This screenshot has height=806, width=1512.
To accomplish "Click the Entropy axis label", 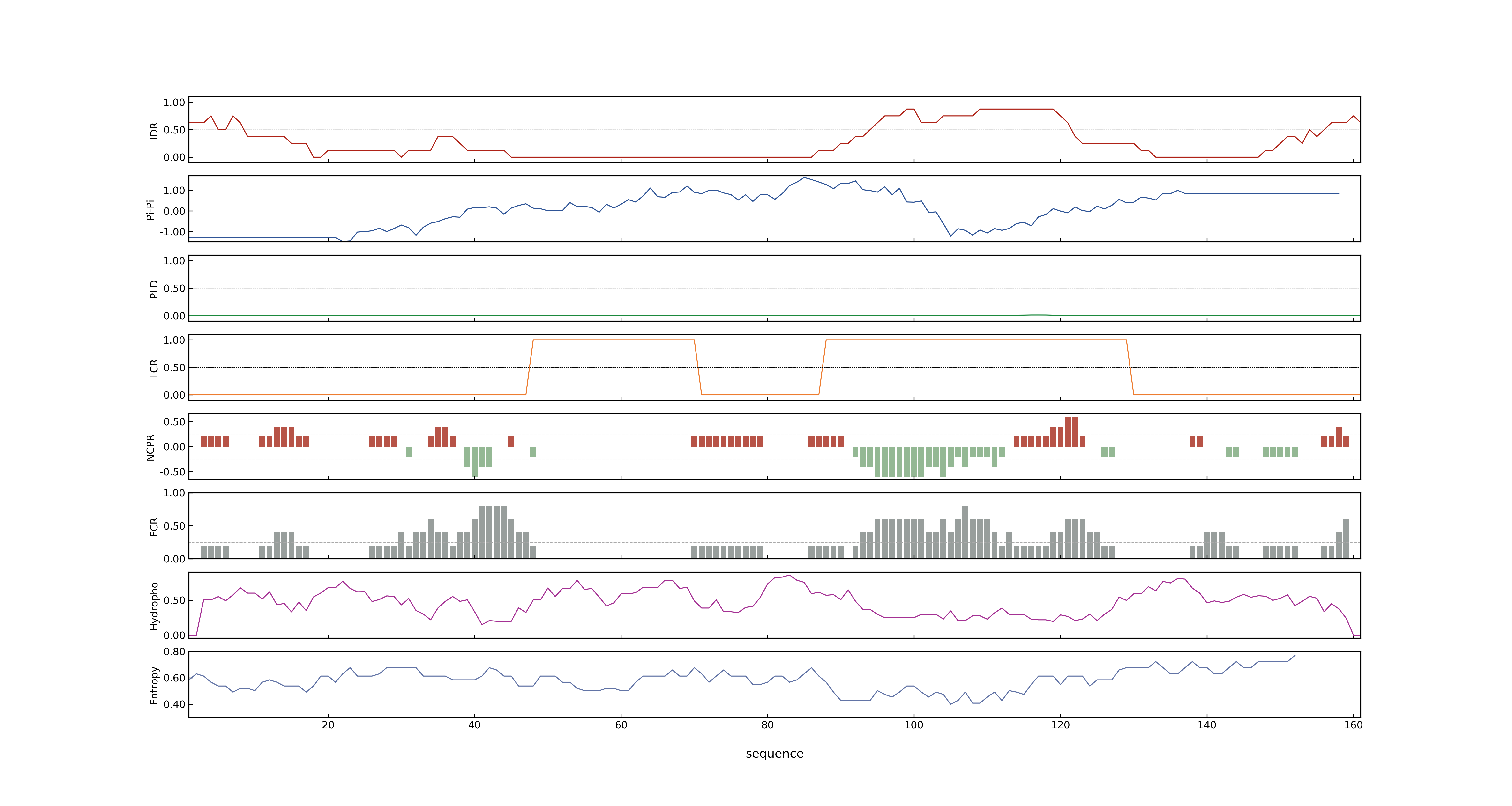I will (154, 685).
